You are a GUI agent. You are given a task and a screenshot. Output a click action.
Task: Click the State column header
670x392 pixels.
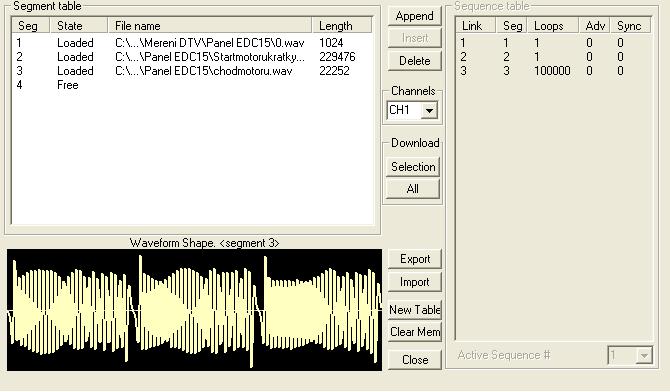click(79, 26)
